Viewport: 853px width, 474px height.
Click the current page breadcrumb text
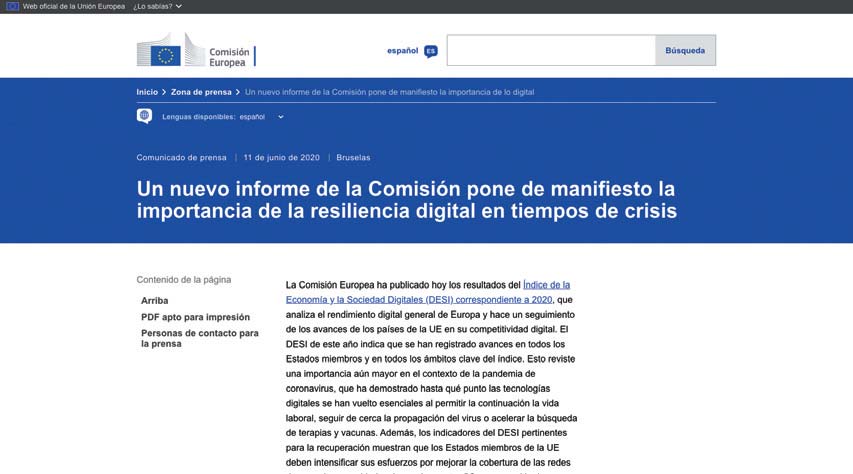(389, 92)
